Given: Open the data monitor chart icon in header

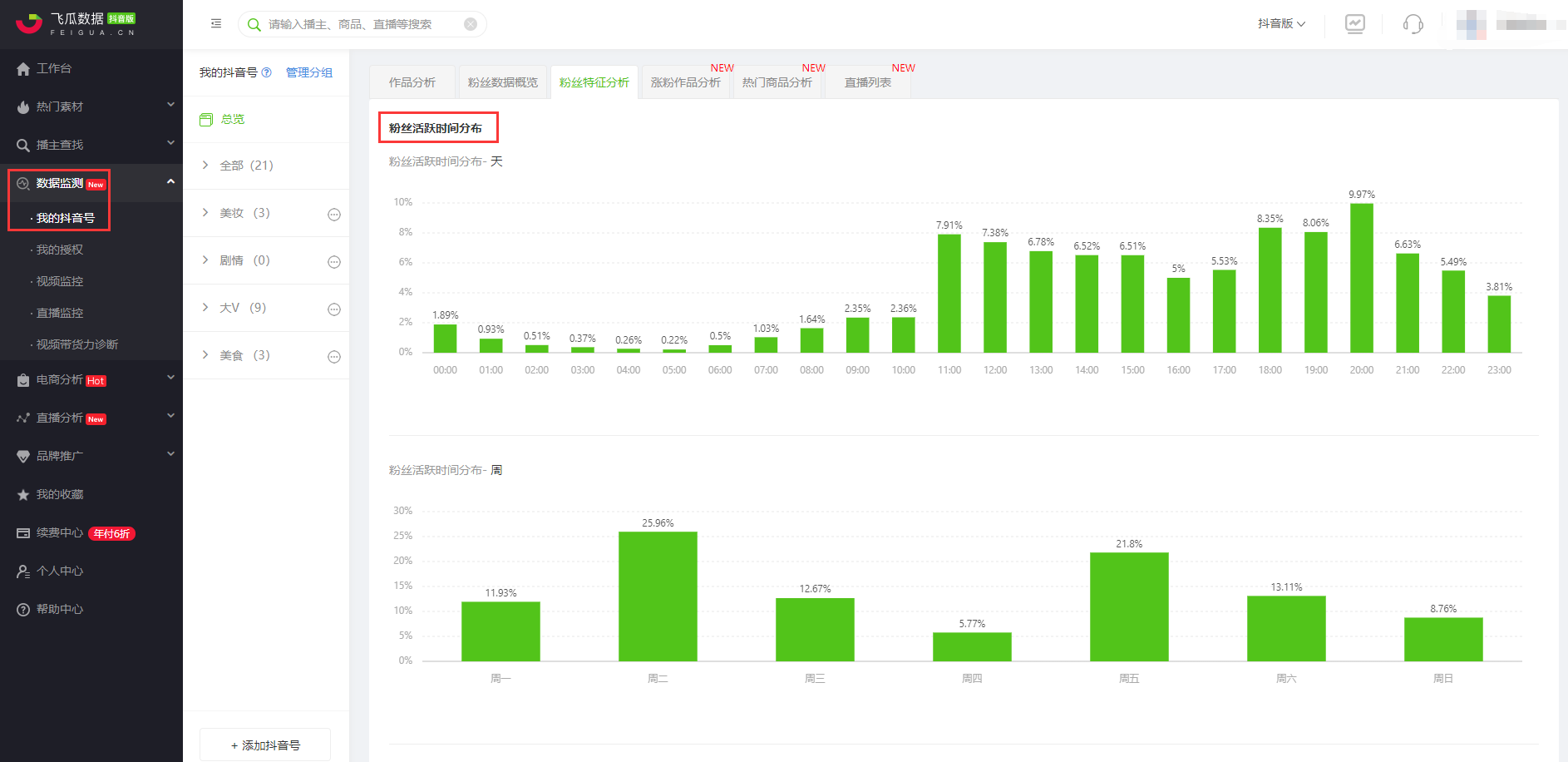Looking at the screenshot, I should [1355, 24].
